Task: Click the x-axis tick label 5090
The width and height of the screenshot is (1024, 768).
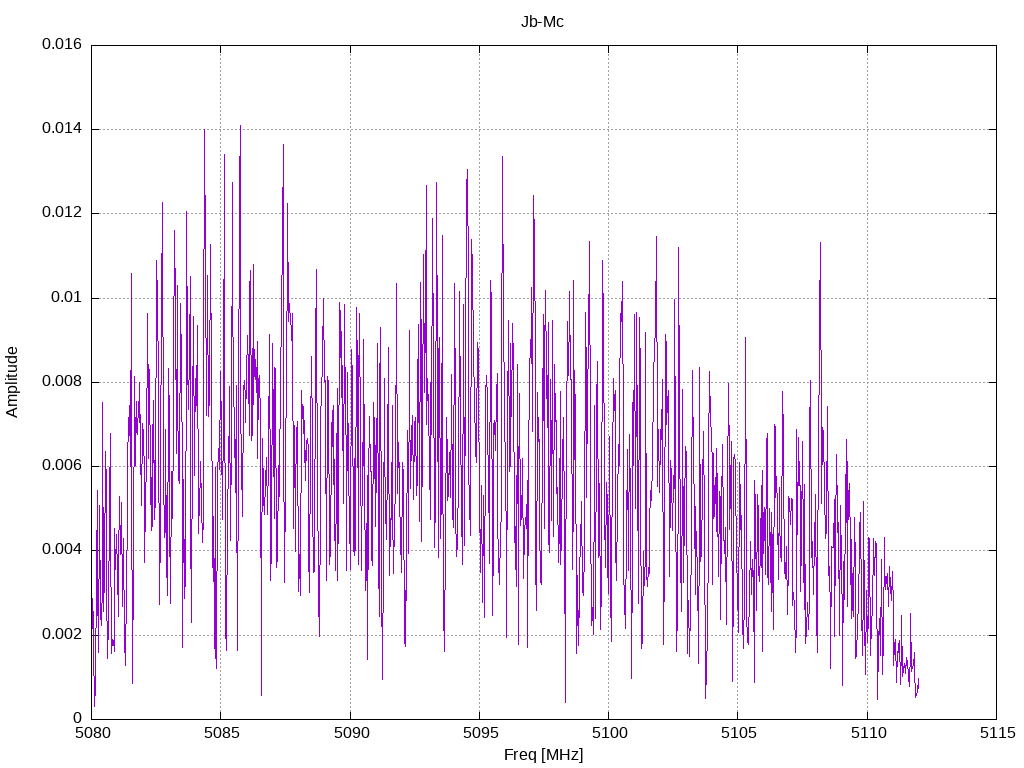Action: click(x=351, y=733)
